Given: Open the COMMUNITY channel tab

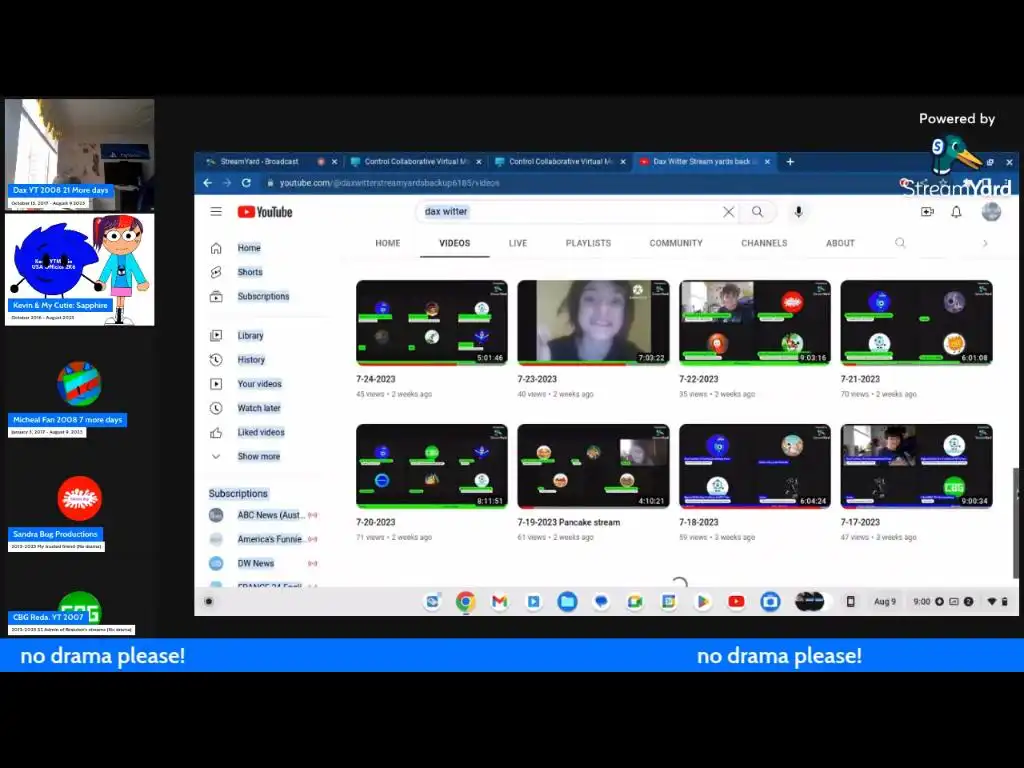Looking at the screenshot, I should (676, 243).
